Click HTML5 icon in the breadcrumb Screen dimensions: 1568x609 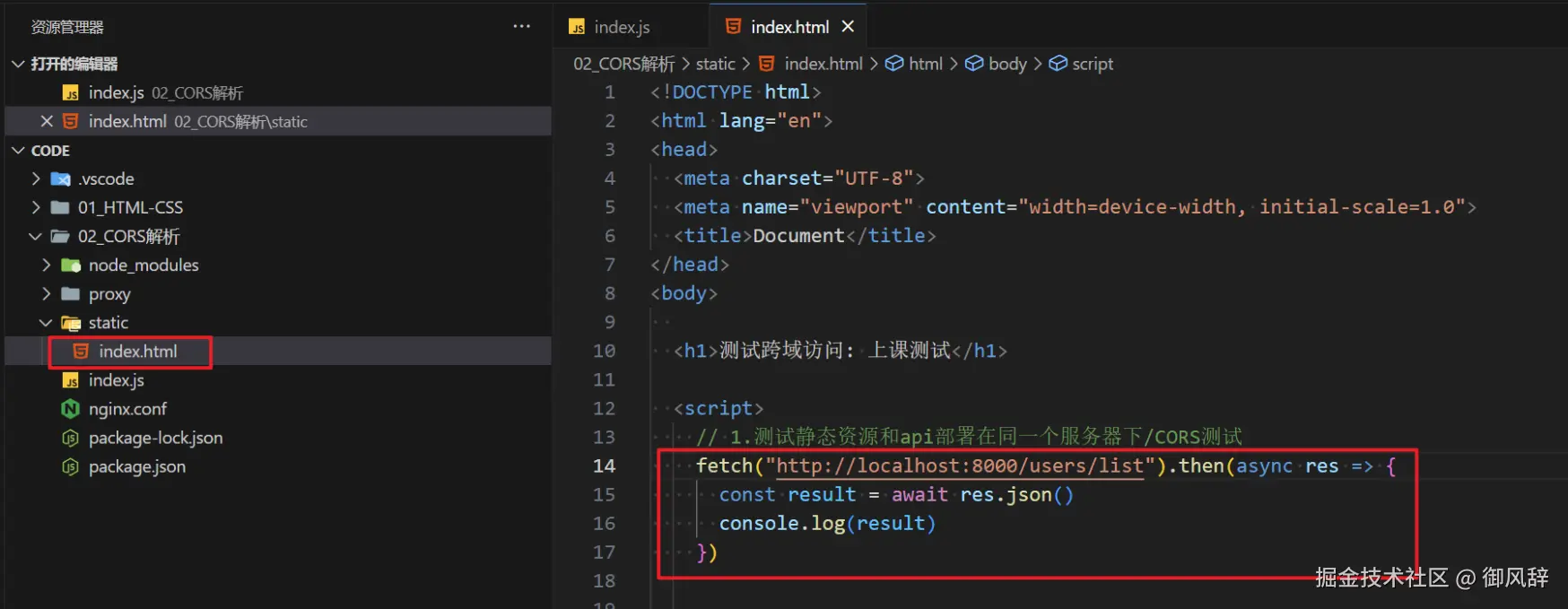tap(767, 64)
